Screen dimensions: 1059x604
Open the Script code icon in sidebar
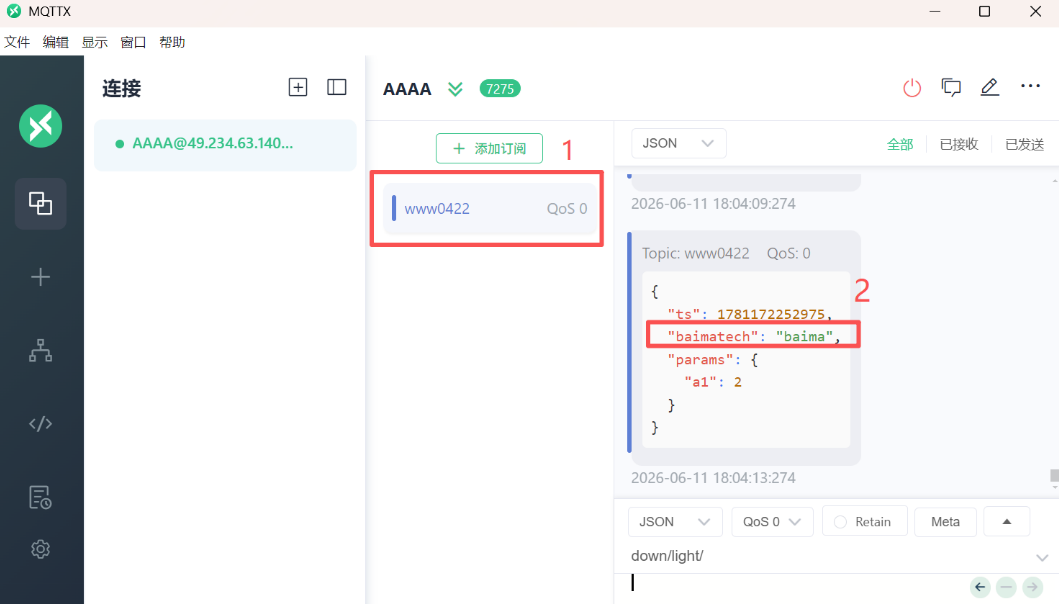tap(41, 424)
